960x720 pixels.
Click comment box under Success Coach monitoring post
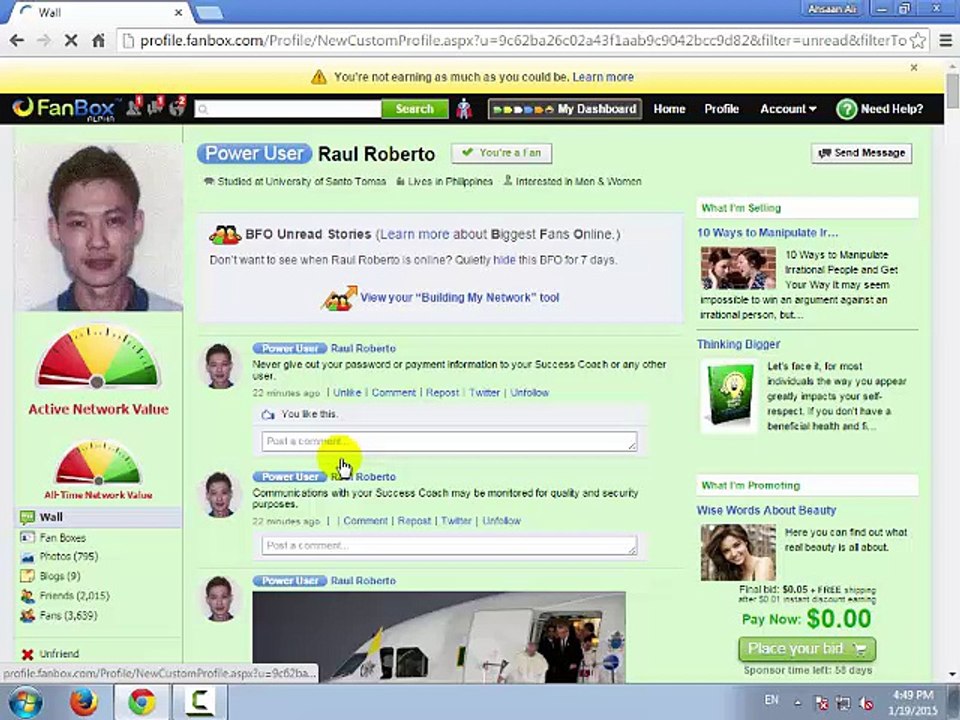click(x=449, y=546)
